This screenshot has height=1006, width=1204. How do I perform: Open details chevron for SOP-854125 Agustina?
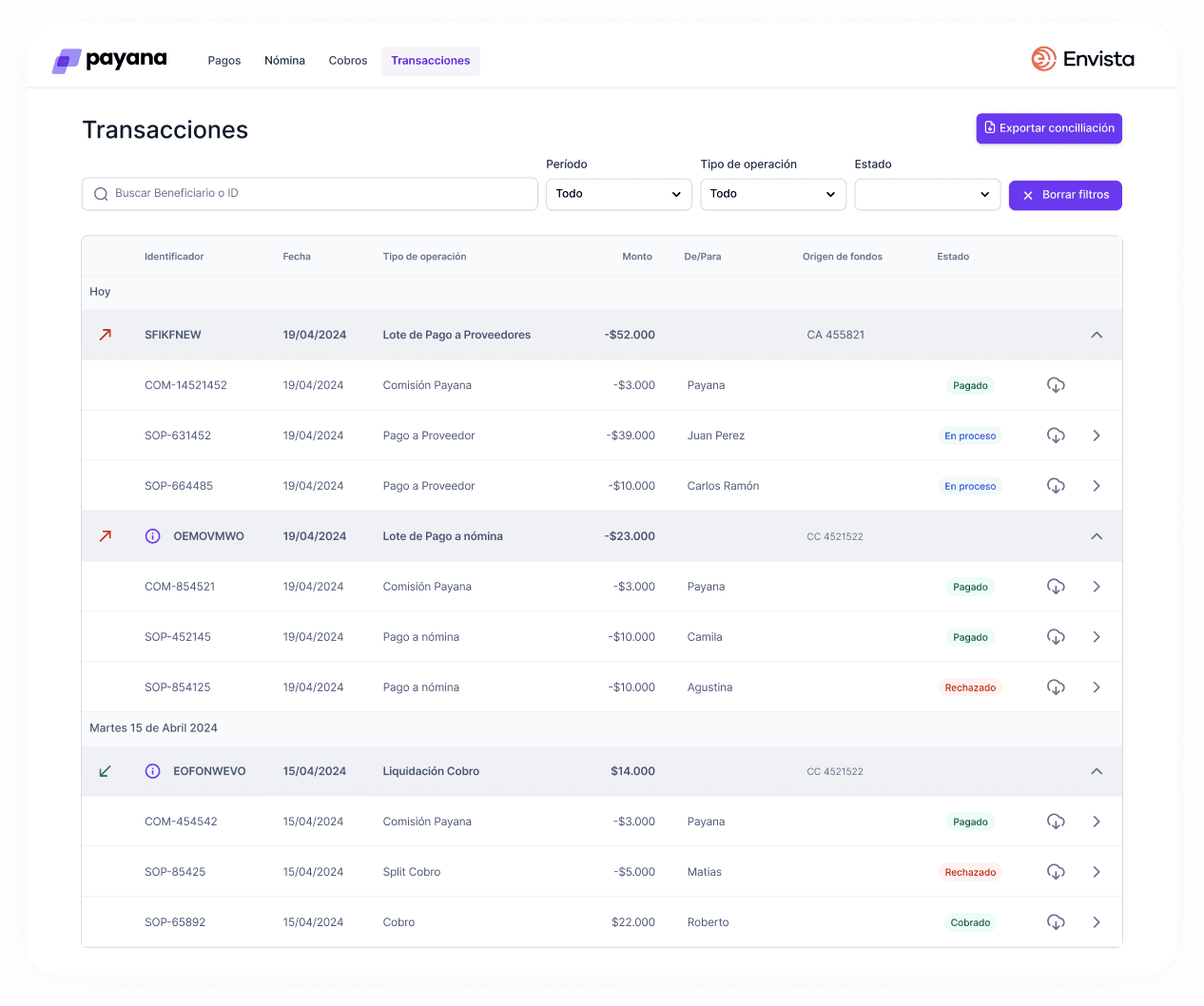(1096, 687)
